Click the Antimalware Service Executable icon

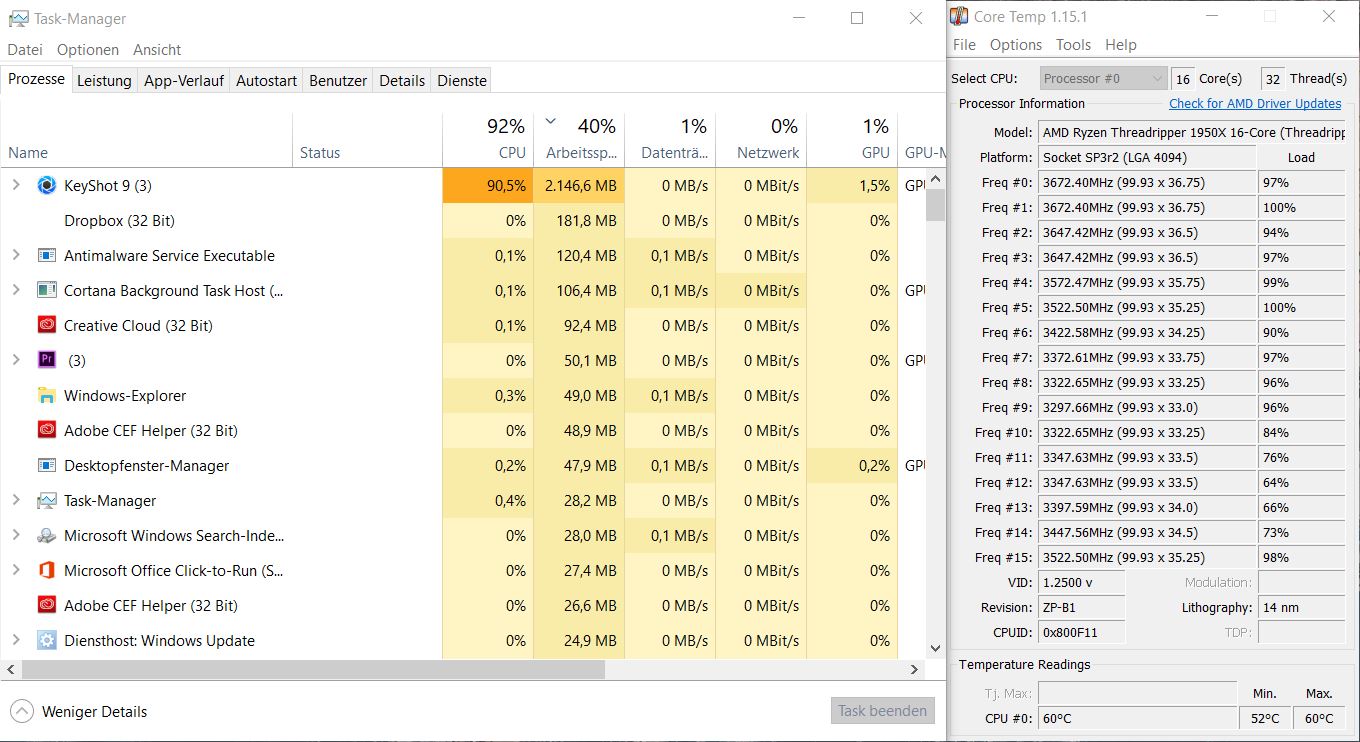46,256
